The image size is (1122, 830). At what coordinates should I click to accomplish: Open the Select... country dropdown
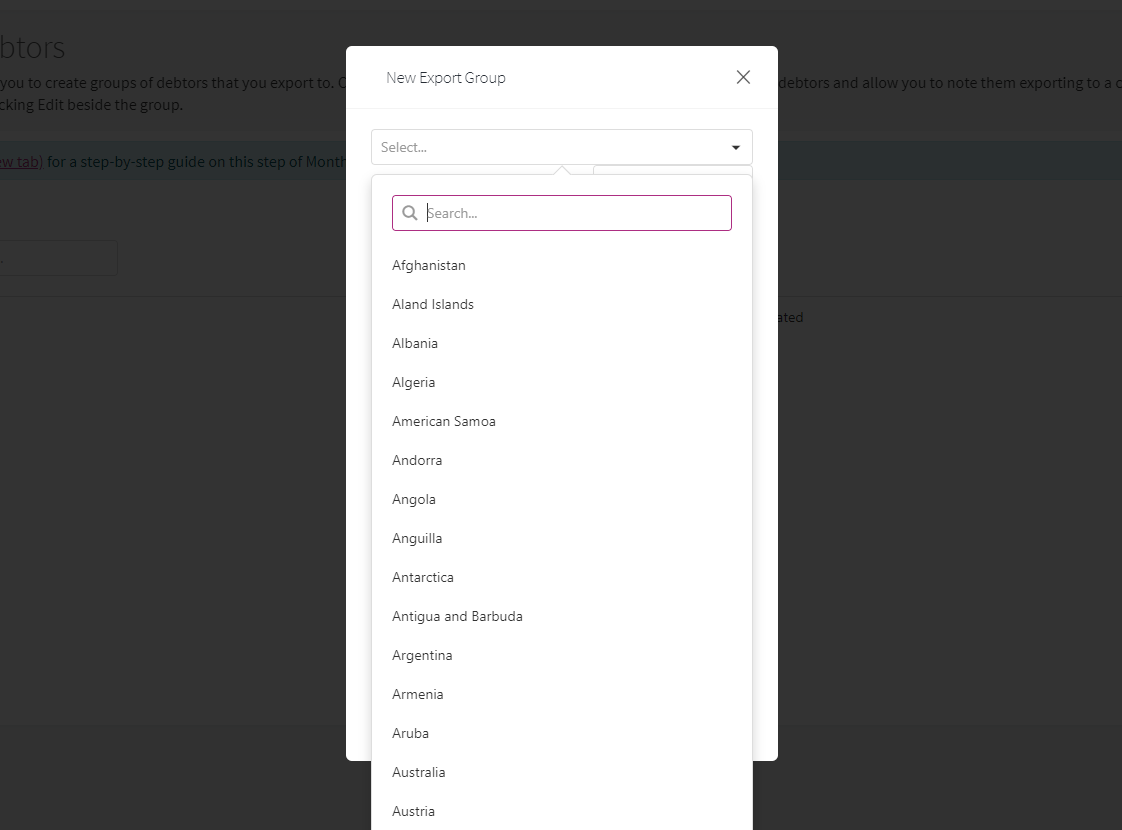coord(562,147)
